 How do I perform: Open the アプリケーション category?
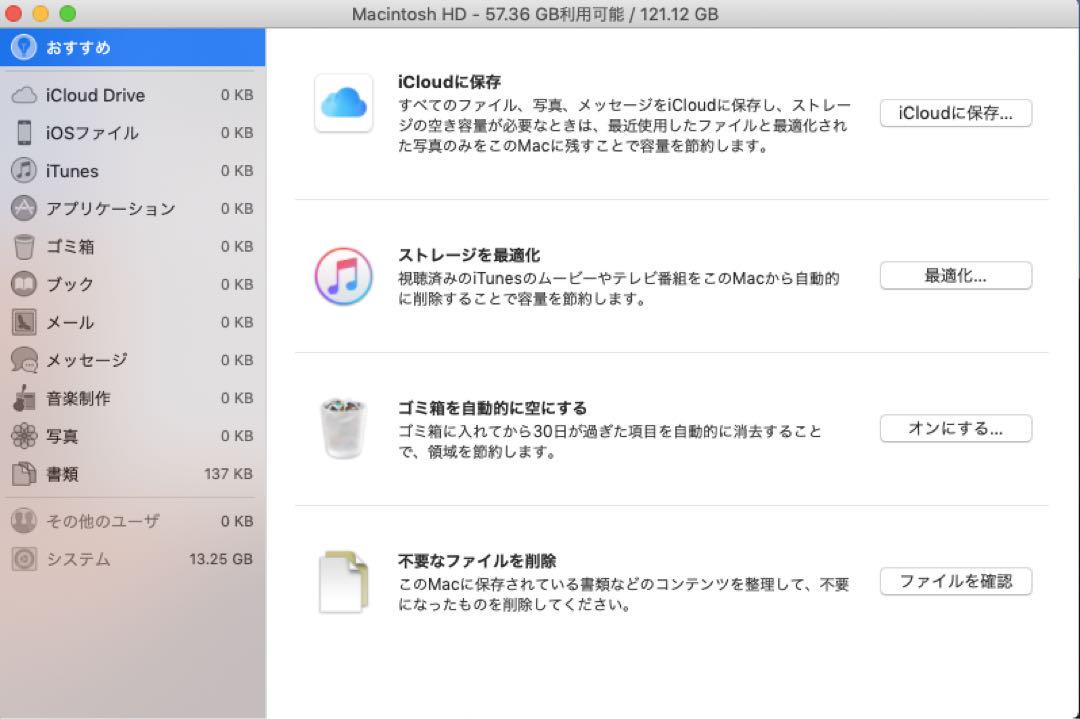click(132, 208)
